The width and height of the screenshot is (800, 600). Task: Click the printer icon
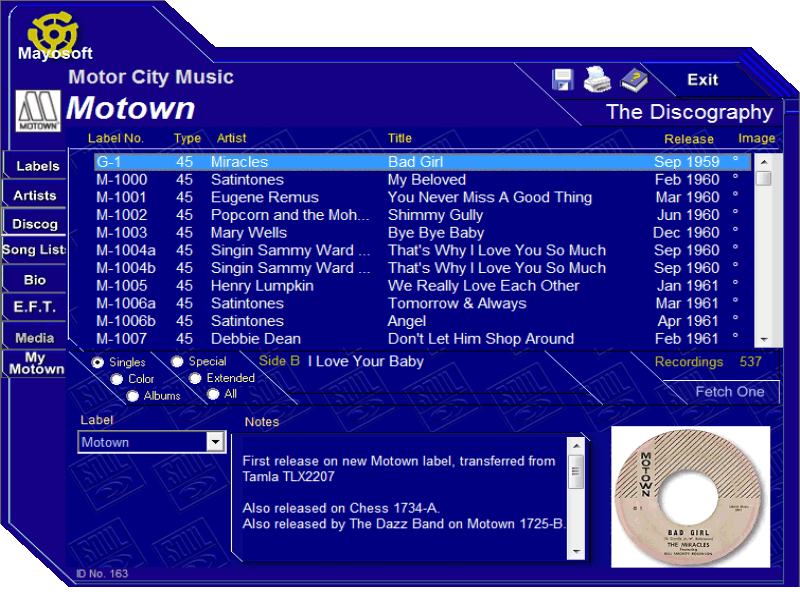[597, 79]
